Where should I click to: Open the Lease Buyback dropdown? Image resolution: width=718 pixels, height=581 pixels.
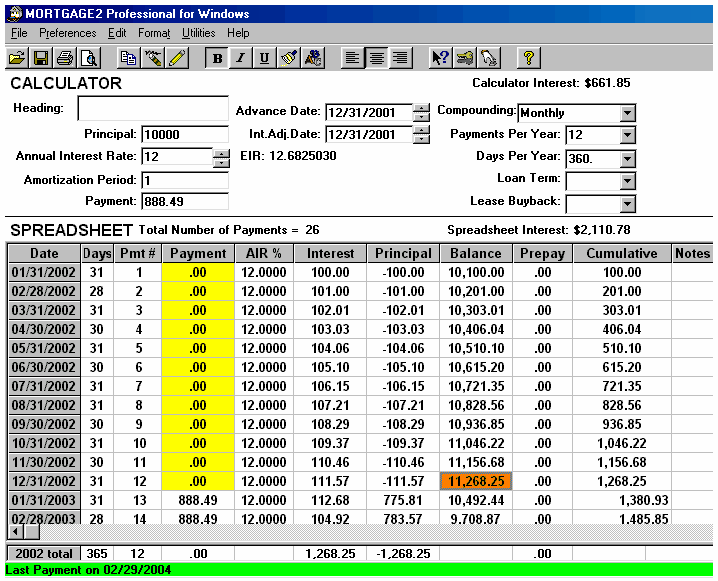(x=627, y=204)
